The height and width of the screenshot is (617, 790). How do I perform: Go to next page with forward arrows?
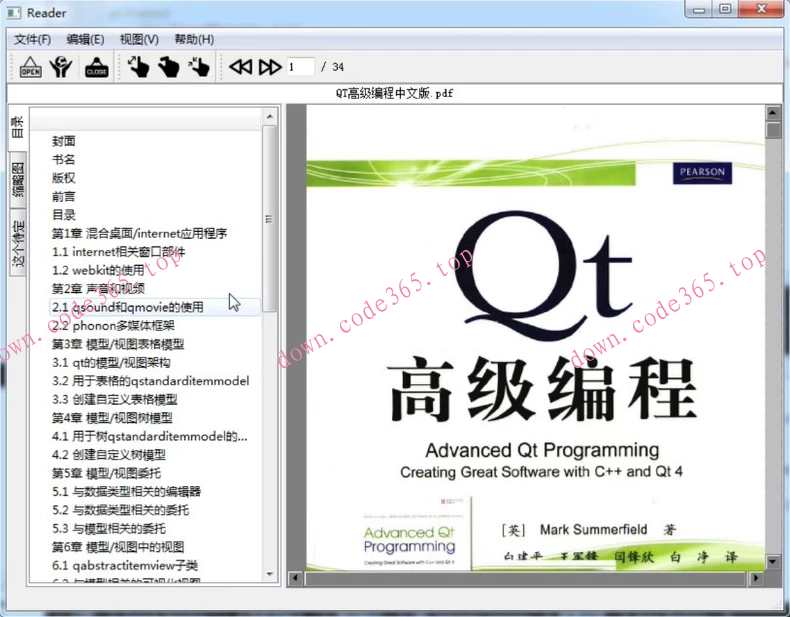270,66
